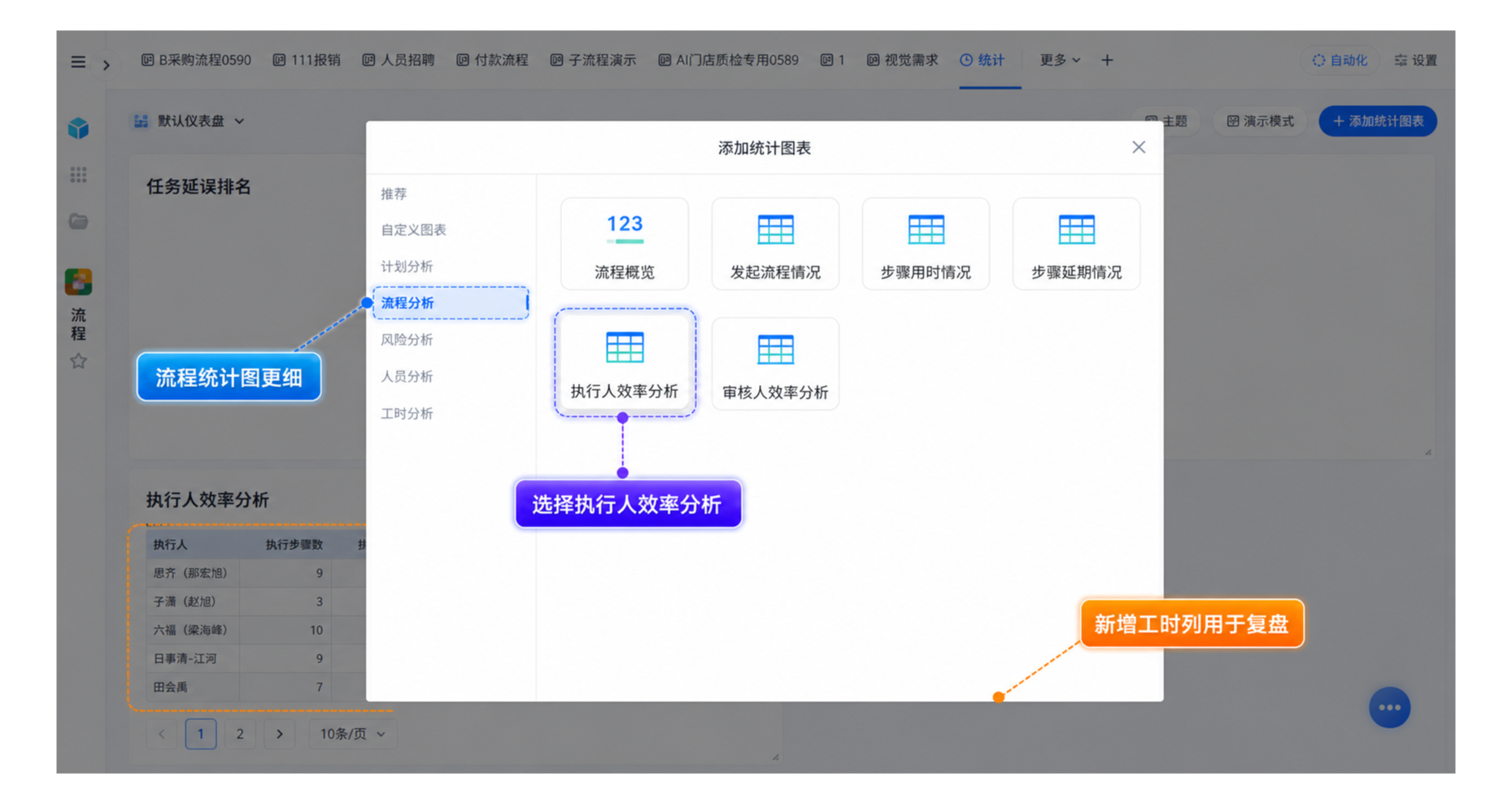Click the 田会禹 table row

[256, 687]
